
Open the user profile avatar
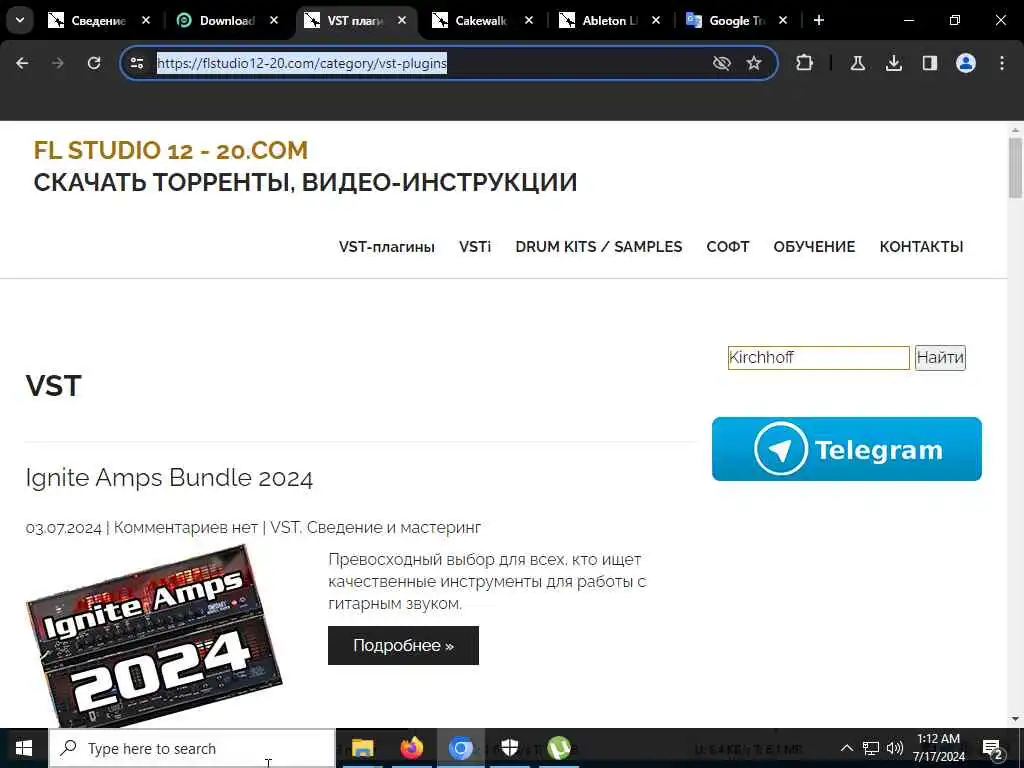click(x=966, y=63)
